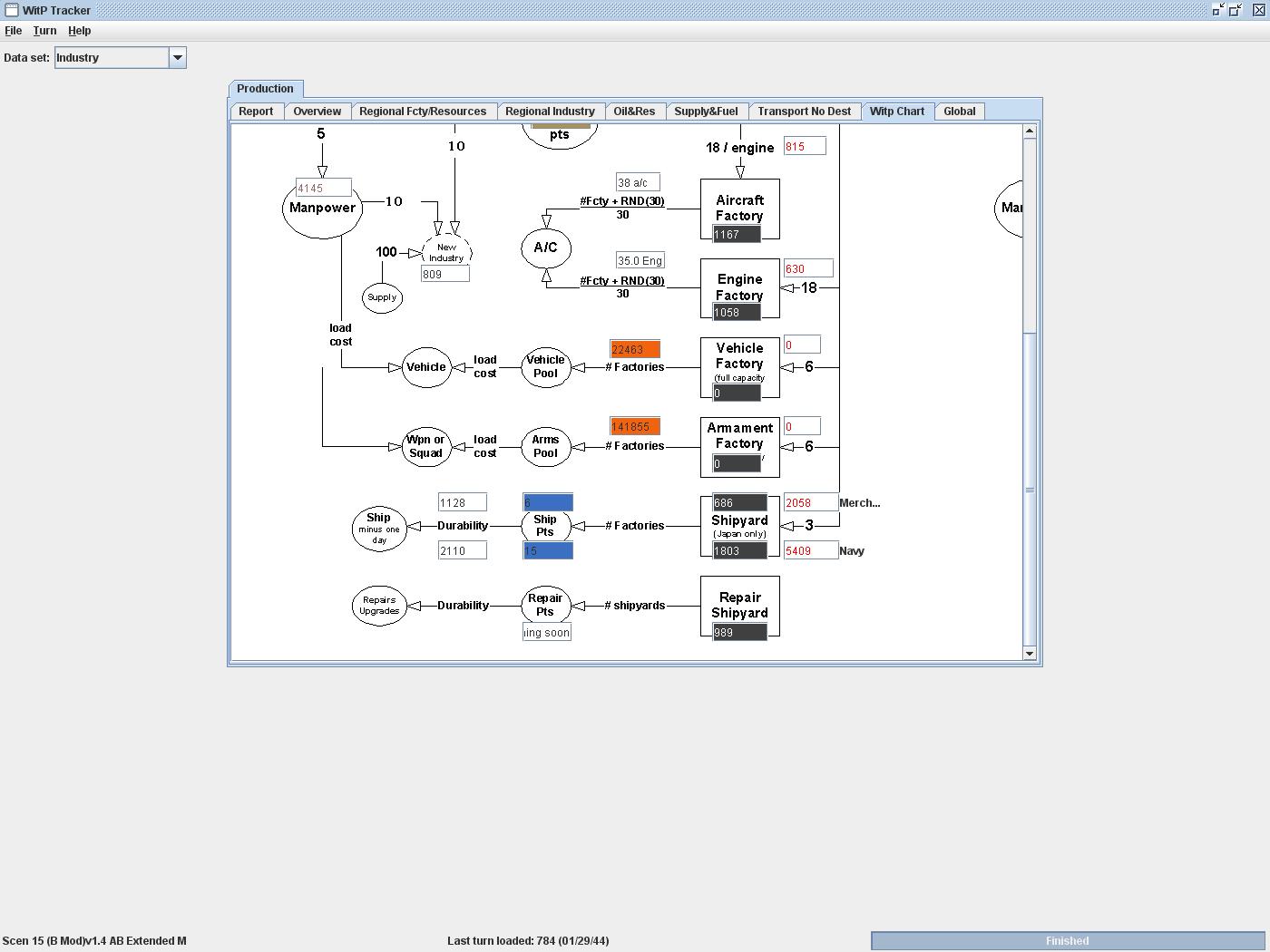Click the Shipyard count 1803
Screen dimensions: 1270x952
(x=739, y=550)
